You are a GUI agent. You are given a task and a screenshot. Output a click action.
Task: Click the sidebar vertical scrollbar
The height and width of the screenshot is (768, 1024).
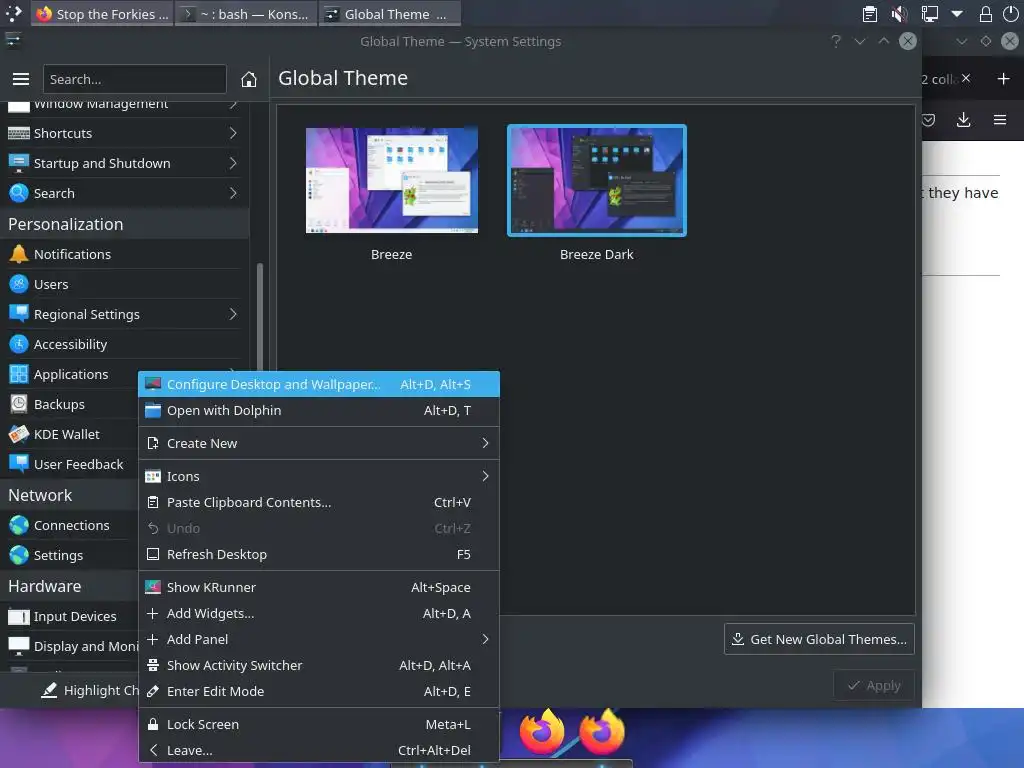click(x=260, y=317)
